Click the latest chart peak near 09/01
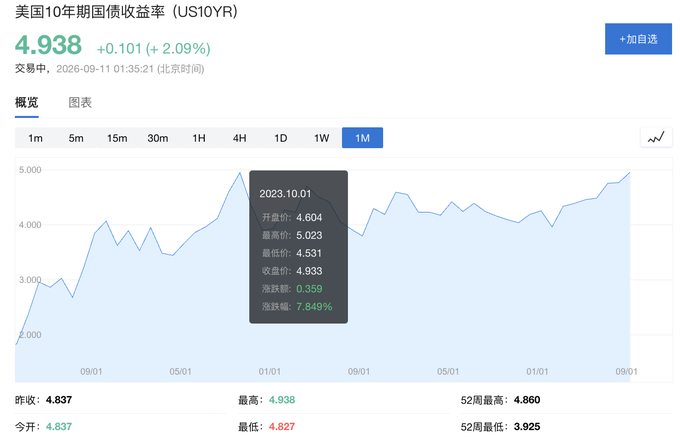The image size is (680, 440). click(630, 173)
